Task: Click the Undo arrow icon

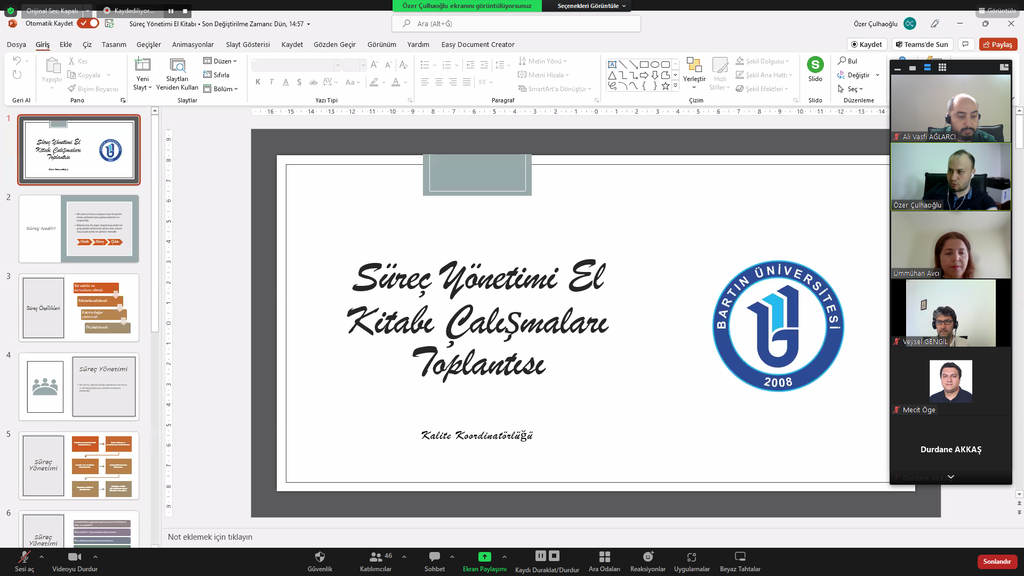Action: [17, 61]
